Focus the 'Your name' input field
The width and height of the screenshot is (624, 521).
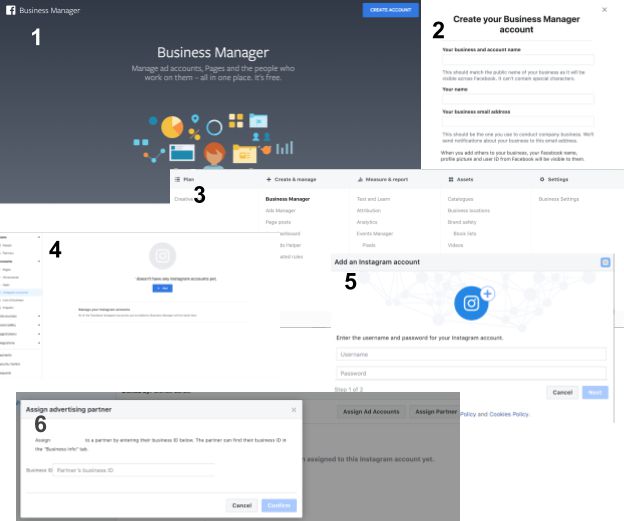tap(518, 99)
